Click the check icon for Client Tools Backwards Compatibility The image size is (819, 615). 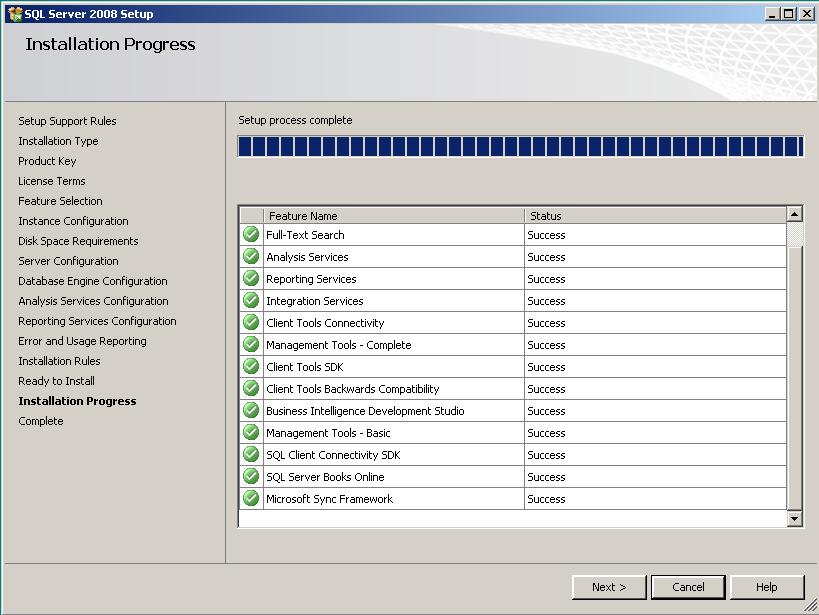pos(251,388)
